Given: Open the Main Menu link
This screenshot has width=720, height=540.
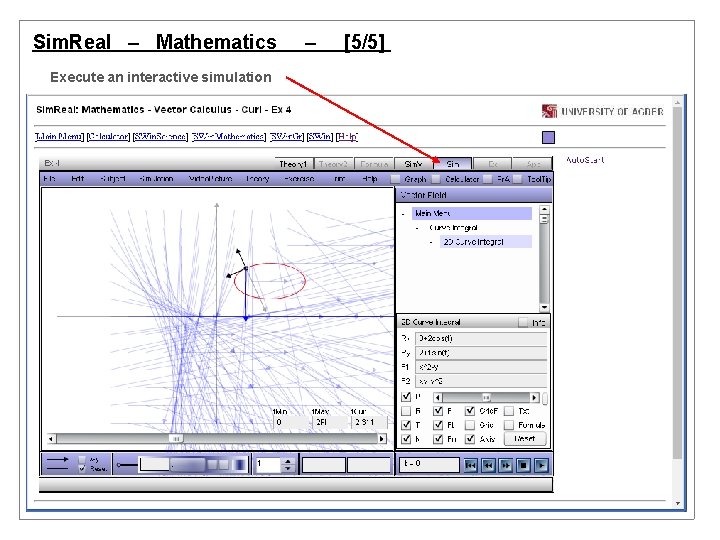Looking at the screenshot, I should (x=59, y=137).
